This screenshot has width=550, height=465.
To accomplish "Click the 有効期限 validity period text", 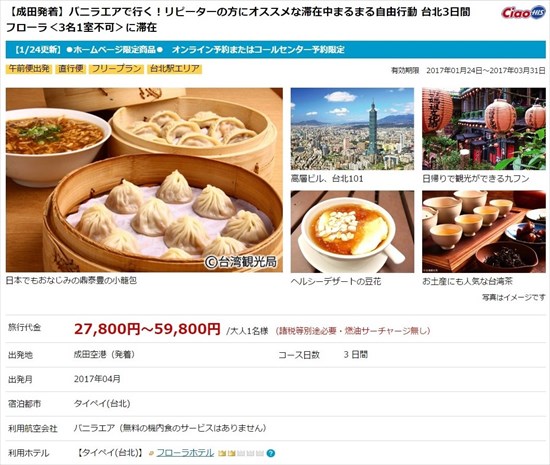I will point(468,70).
